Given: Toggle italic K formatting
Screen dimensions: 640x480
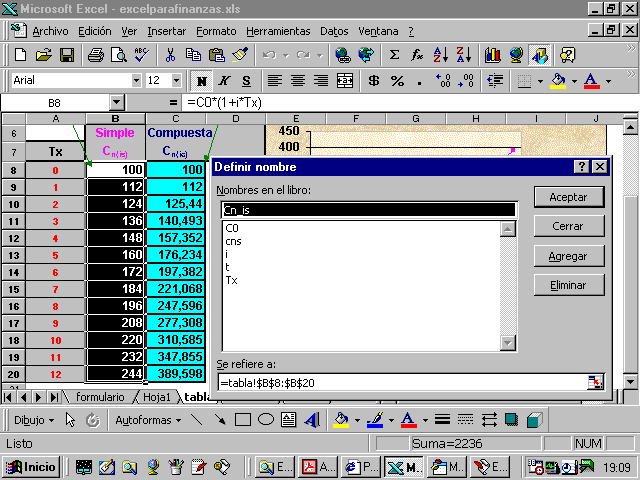Looking at the screenshot, I should tap(223, 81).
